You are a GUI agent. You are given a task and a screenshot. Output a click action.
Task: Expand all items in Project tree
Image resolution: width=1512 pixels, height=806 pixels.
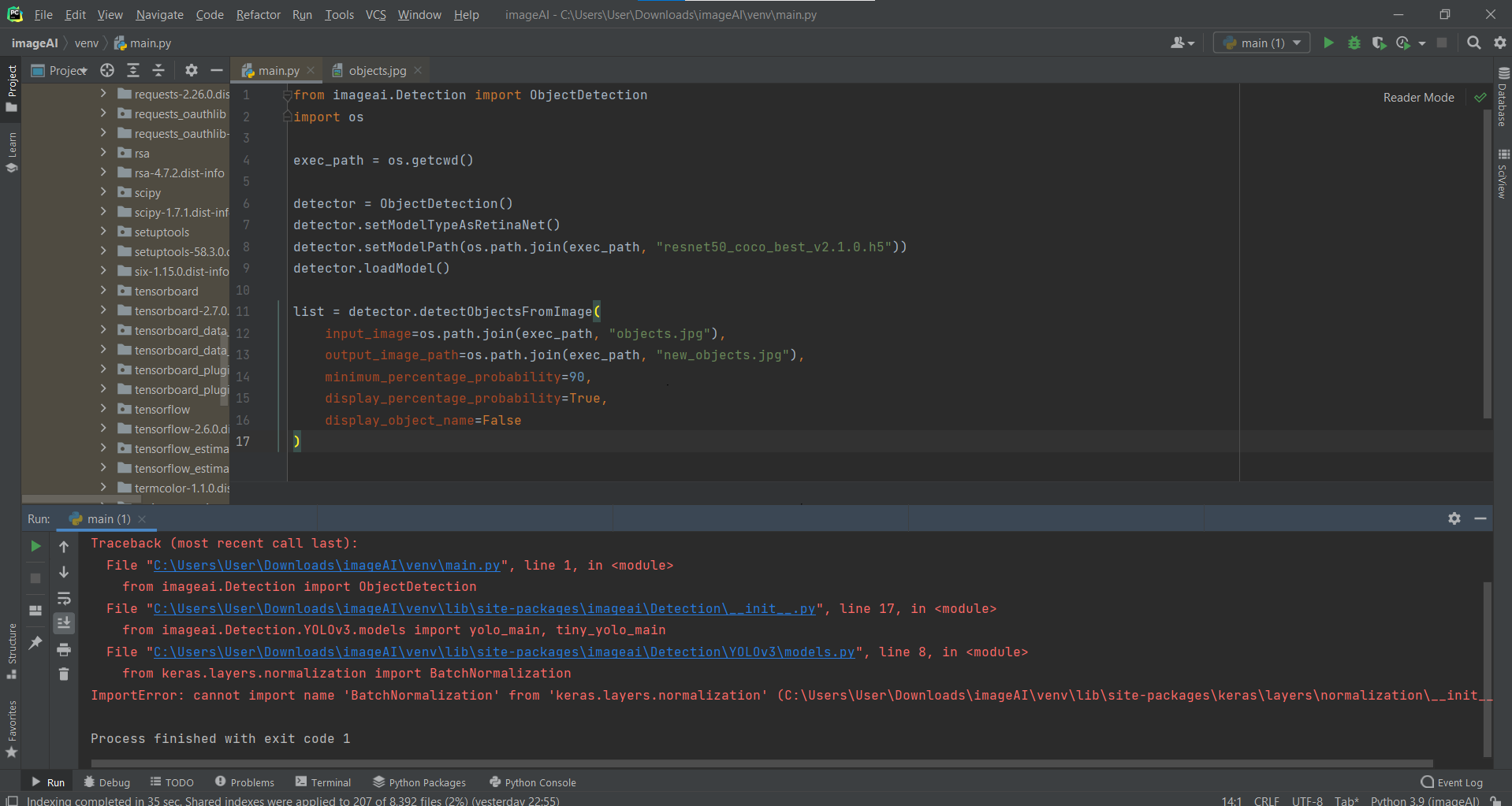[133, 70]
